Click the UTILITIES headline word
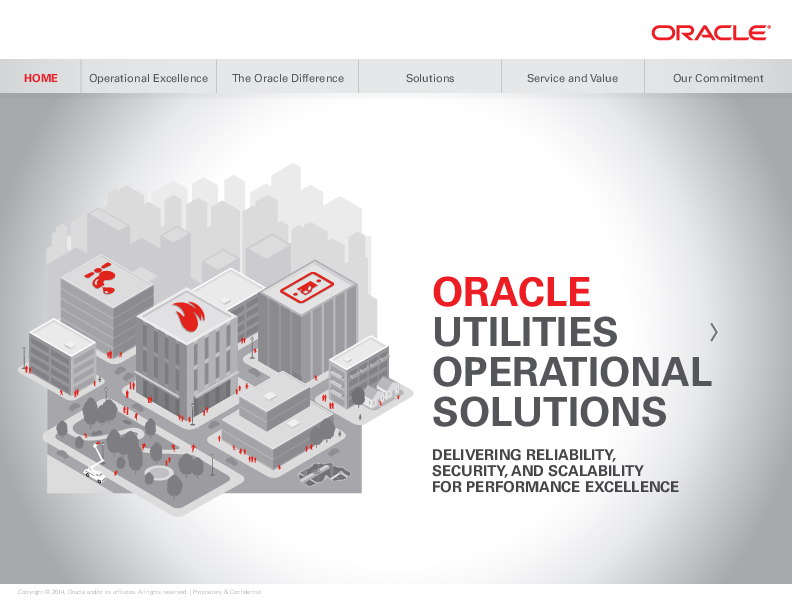The width and height of the screenshot is (792, 612). point(525,331)
